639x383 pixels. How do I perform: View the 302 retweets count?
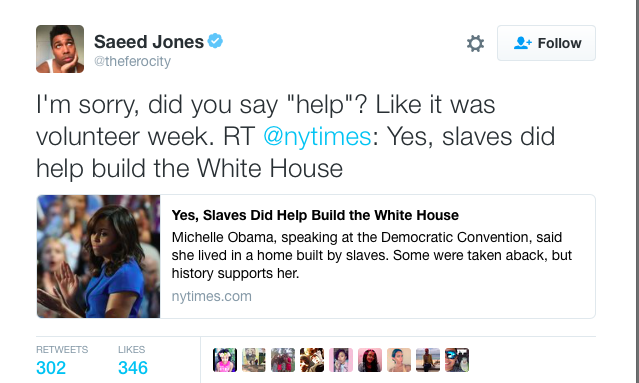point(51,368)
